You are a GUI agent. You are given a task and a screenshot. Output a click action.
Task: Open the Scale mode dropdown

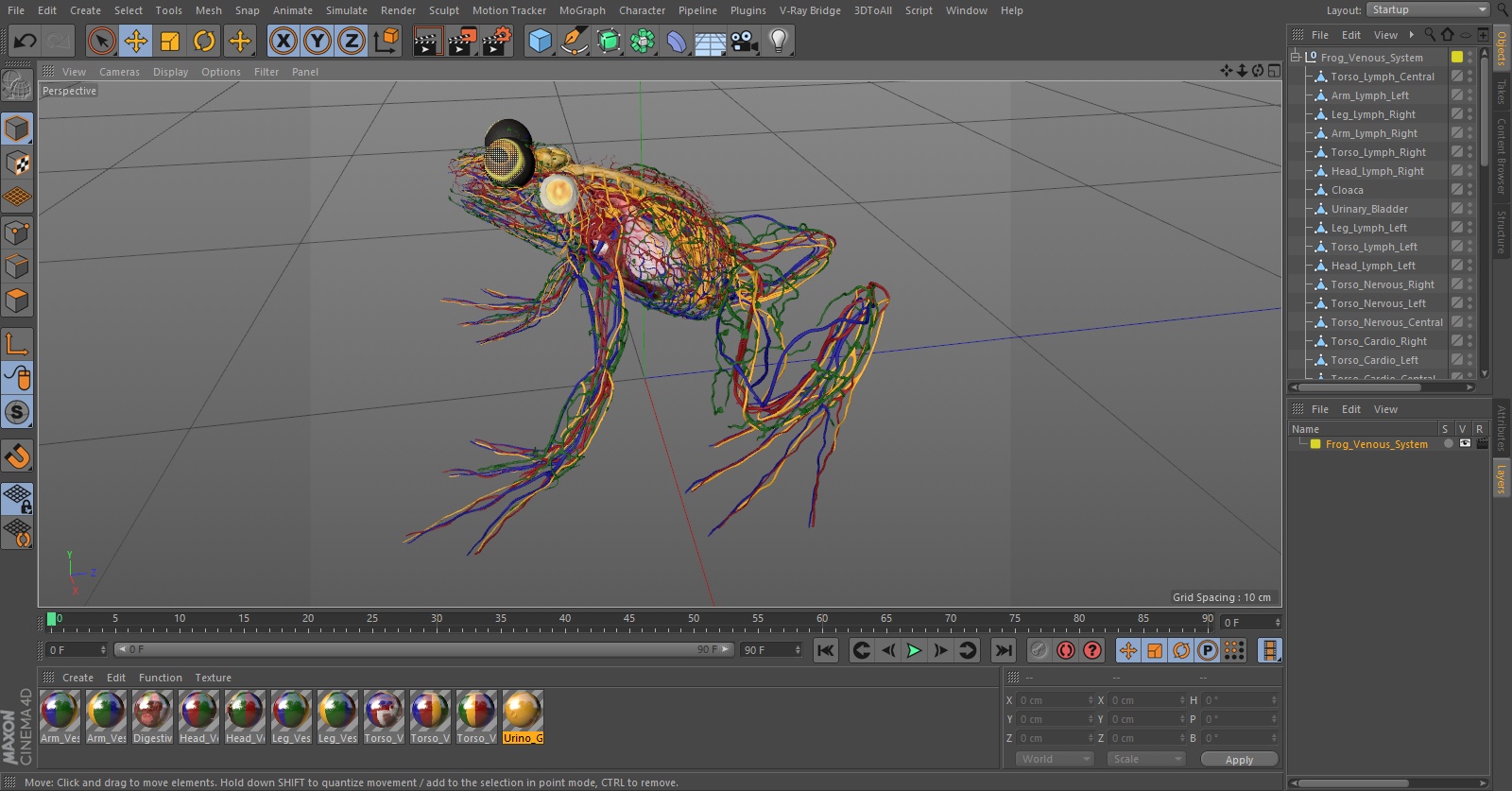click(x=1146, y=759)
